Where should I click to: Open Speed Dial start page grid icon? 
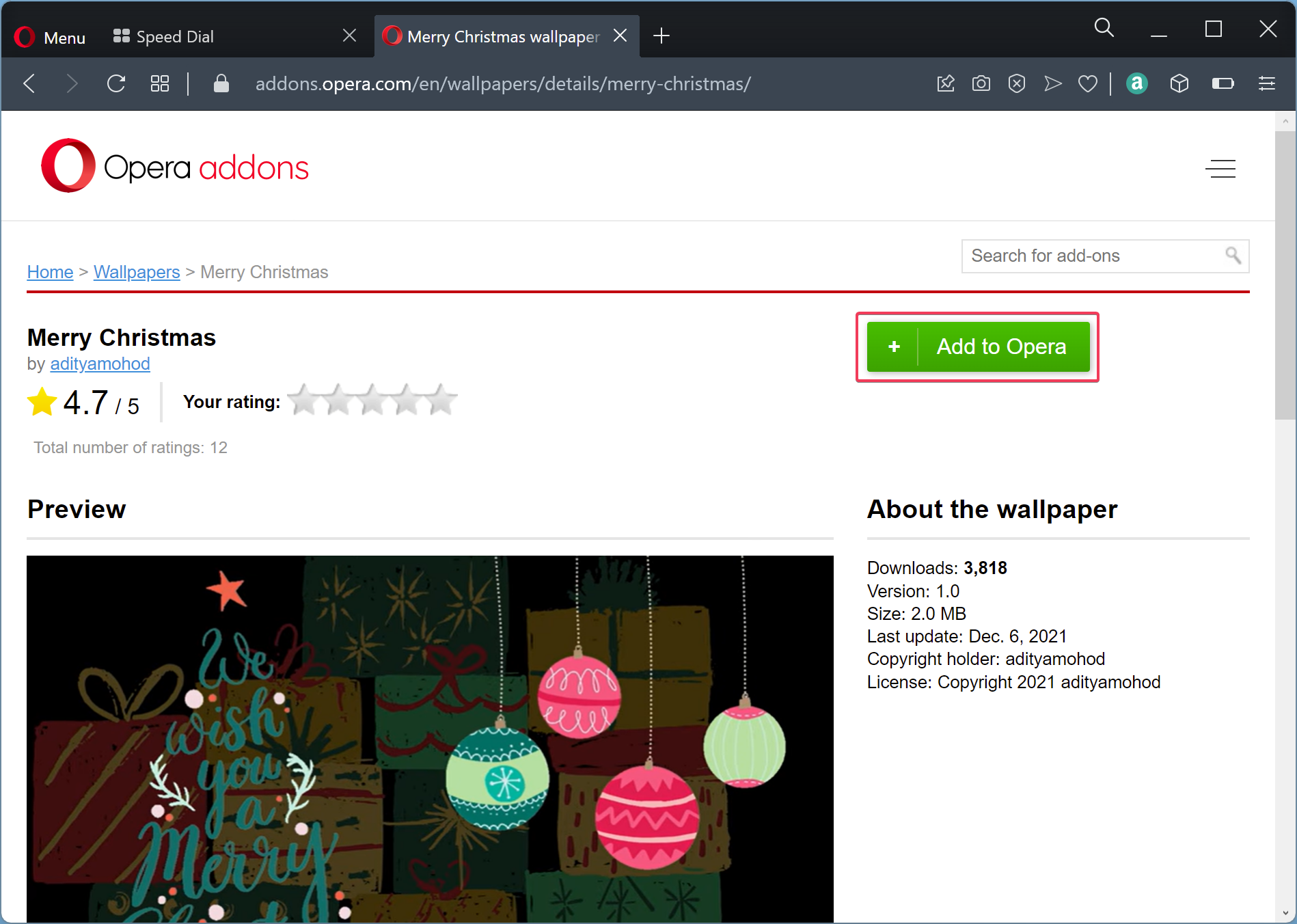(x=159, y=83)
